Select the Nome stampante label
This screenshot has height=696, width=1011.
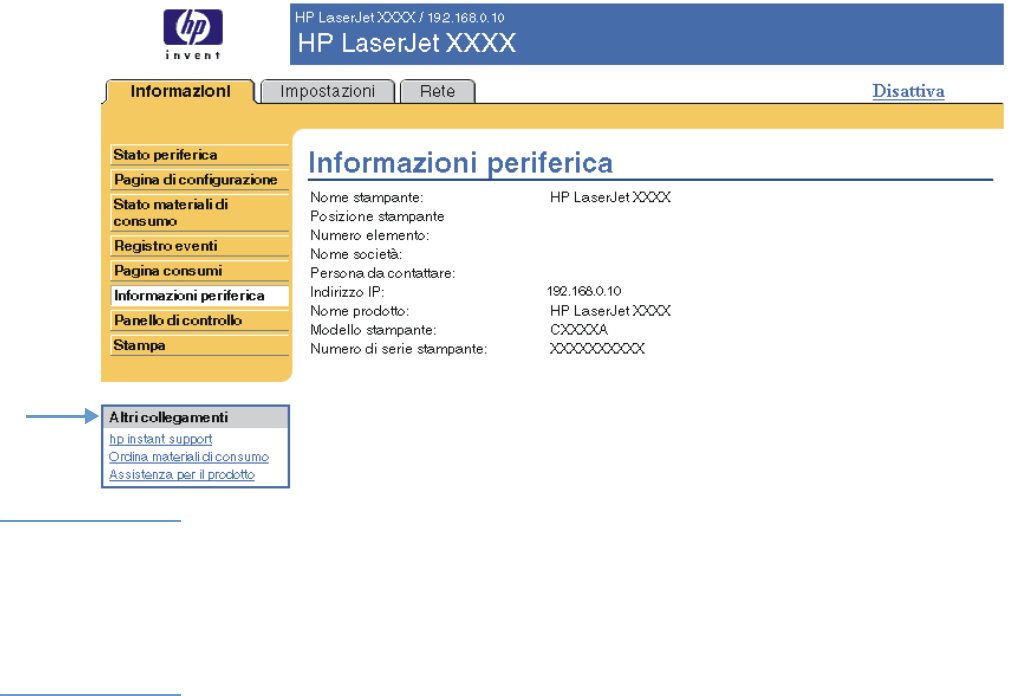[367, 197]
